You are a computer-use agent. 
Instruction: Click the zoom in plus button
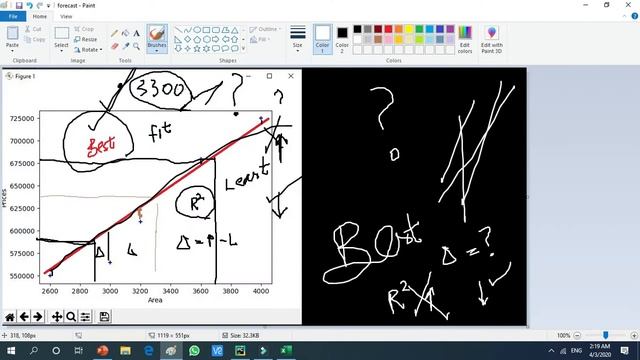coord(634,336)
